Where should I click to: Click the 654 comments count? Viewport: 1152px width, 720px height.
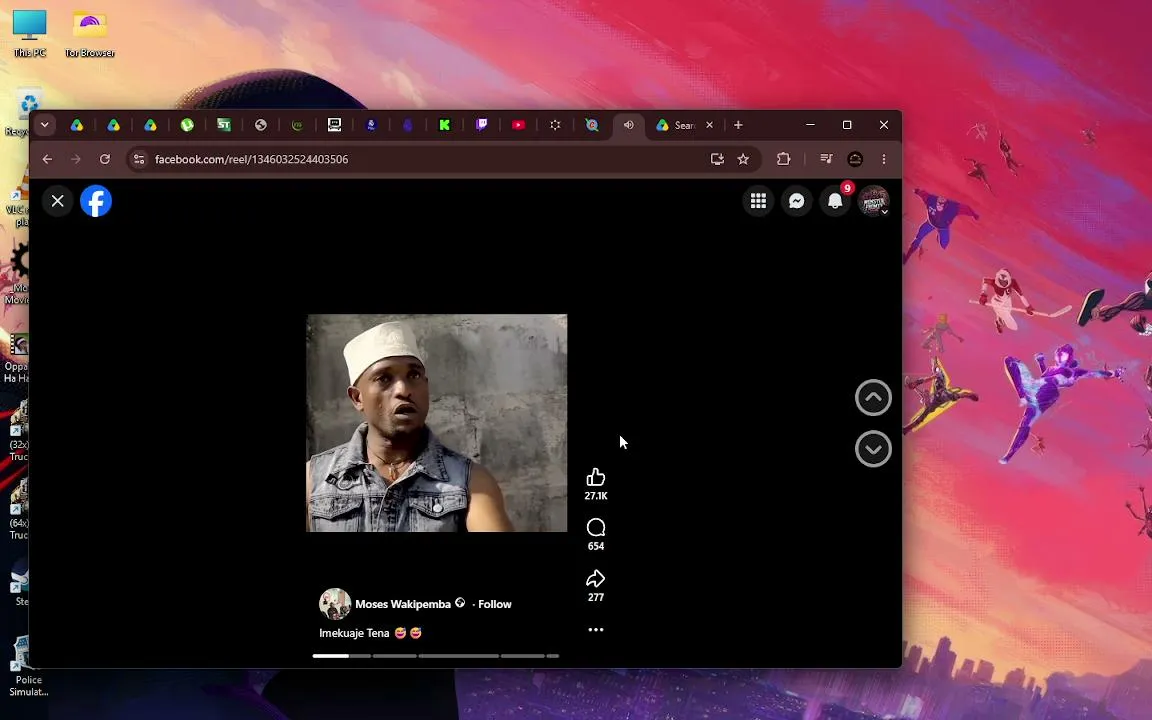[596, 546]
